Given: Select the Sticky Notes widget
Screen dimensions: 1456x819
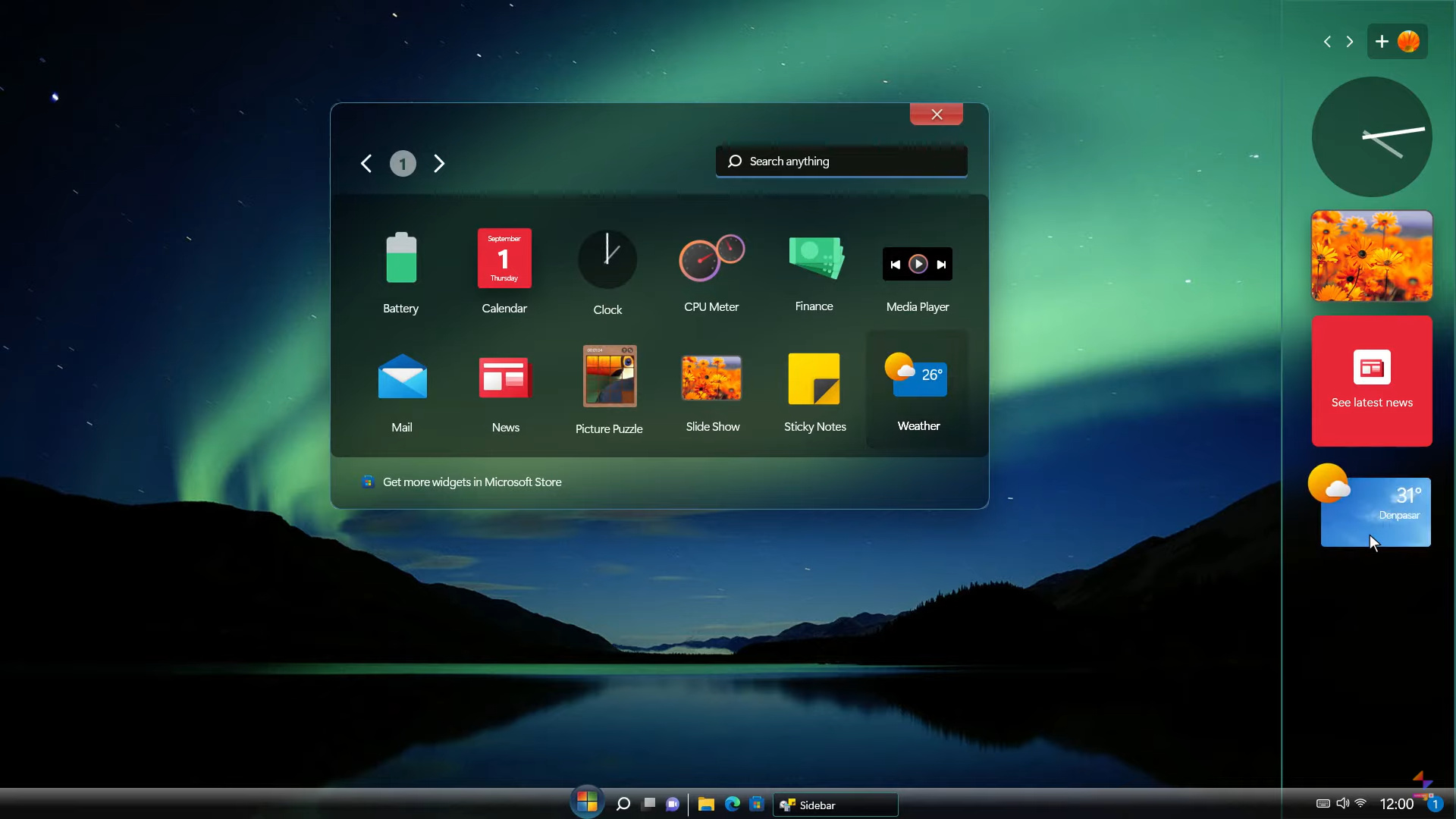Looking at the screenshot, I should pyautogui.click(x=814, y=378).
